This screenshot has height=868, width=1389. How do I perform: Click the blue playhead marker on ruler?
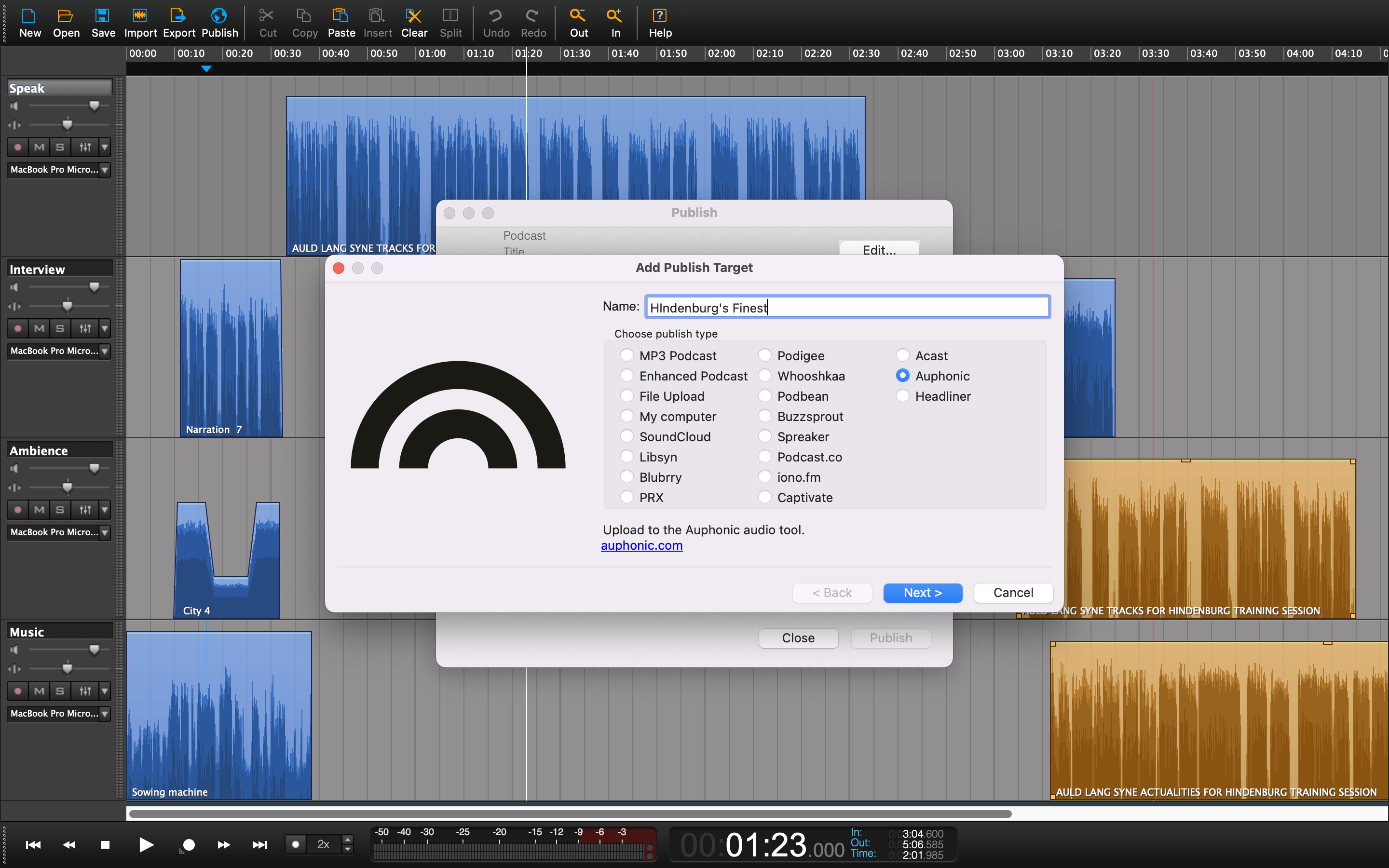pos(206,69)
